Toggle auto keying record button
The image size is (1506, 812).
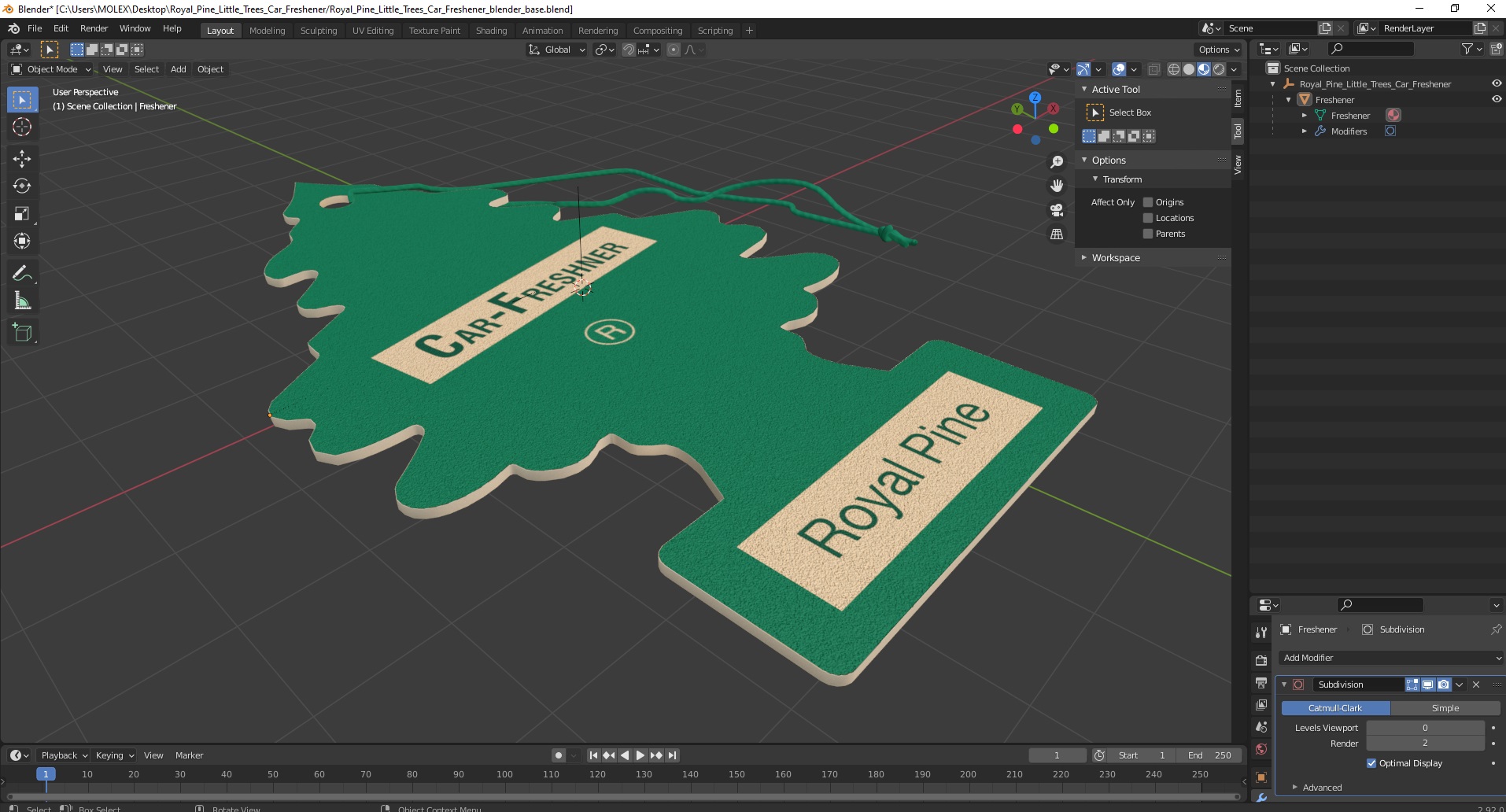coord(559,755)
